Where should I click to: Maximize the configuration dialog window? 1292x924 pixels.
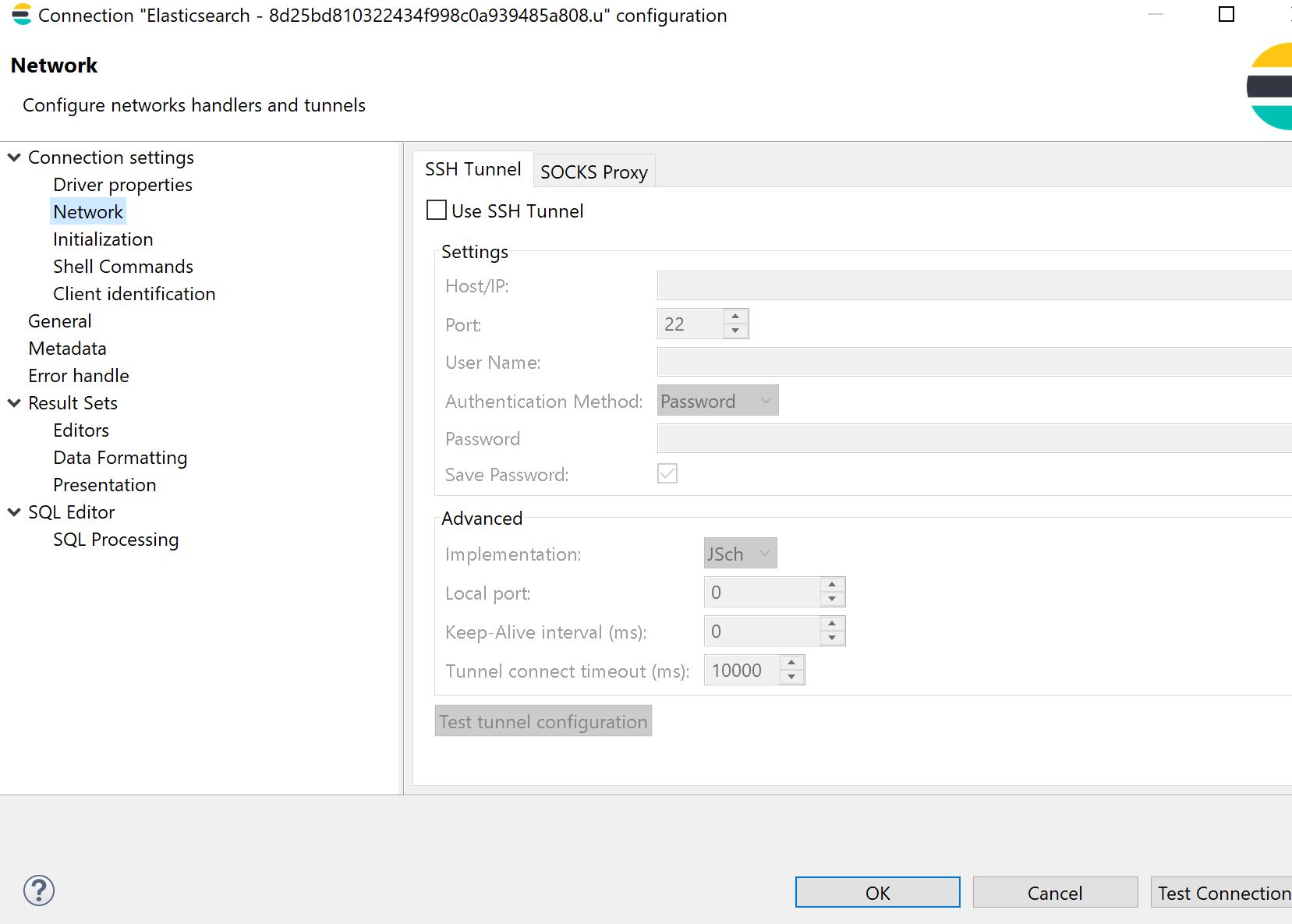1227,14
